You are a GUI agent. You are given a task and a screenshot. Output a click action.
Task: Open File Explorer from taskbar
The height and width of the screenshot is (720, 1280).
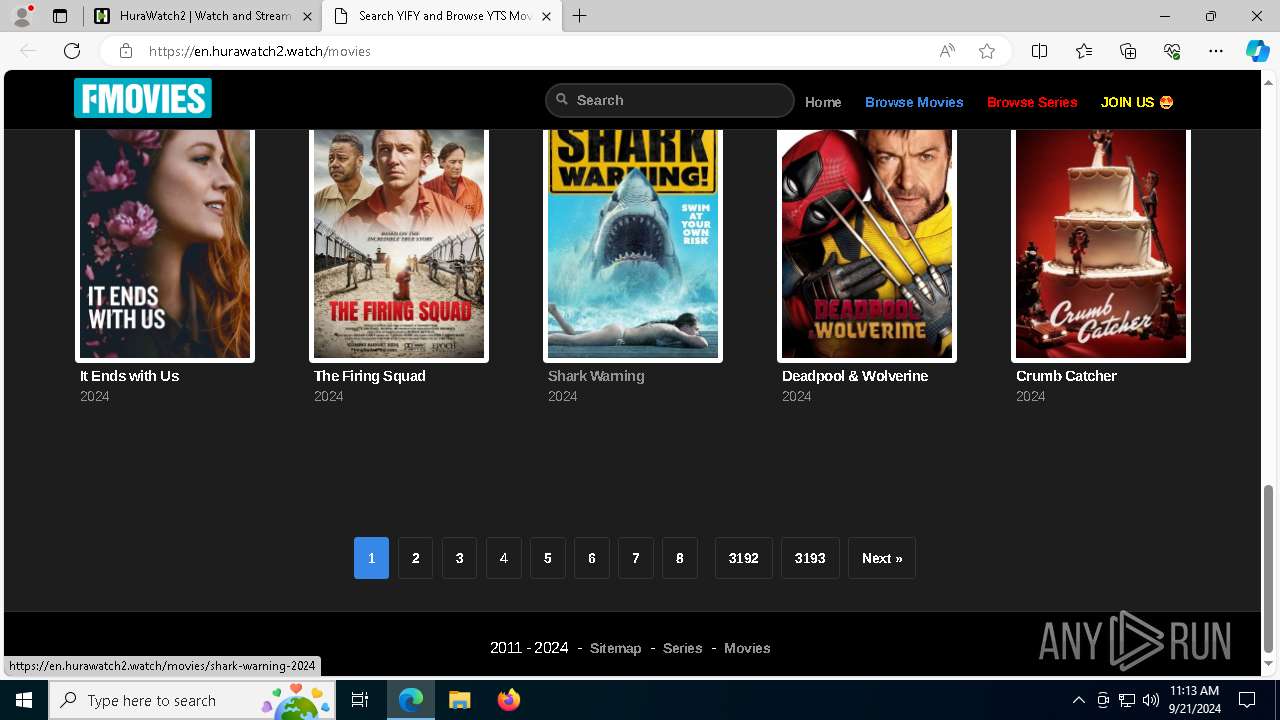click(459, 700)
